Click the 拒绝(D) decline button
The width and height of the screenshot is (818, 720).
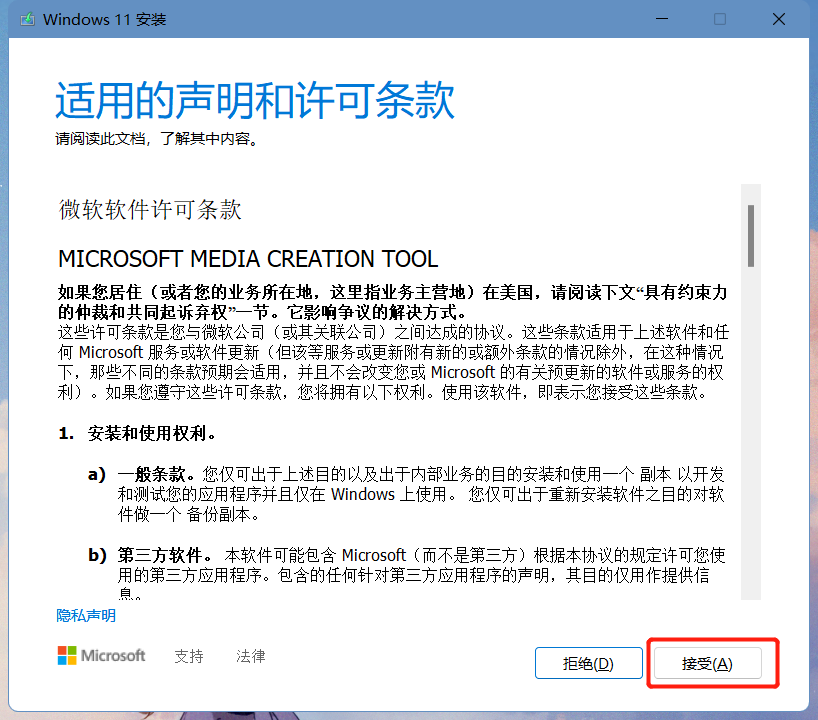[588, 663]
